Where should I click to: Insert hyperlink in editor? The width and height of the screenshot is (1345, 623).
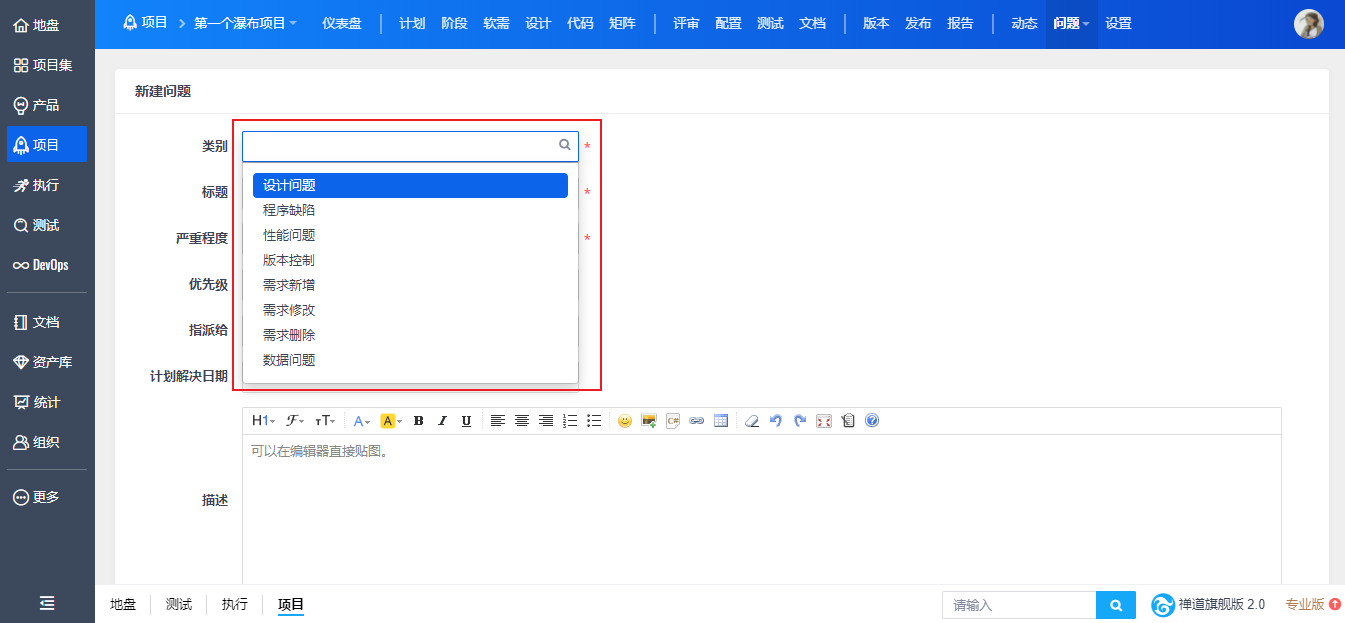[x=697, y=421]
